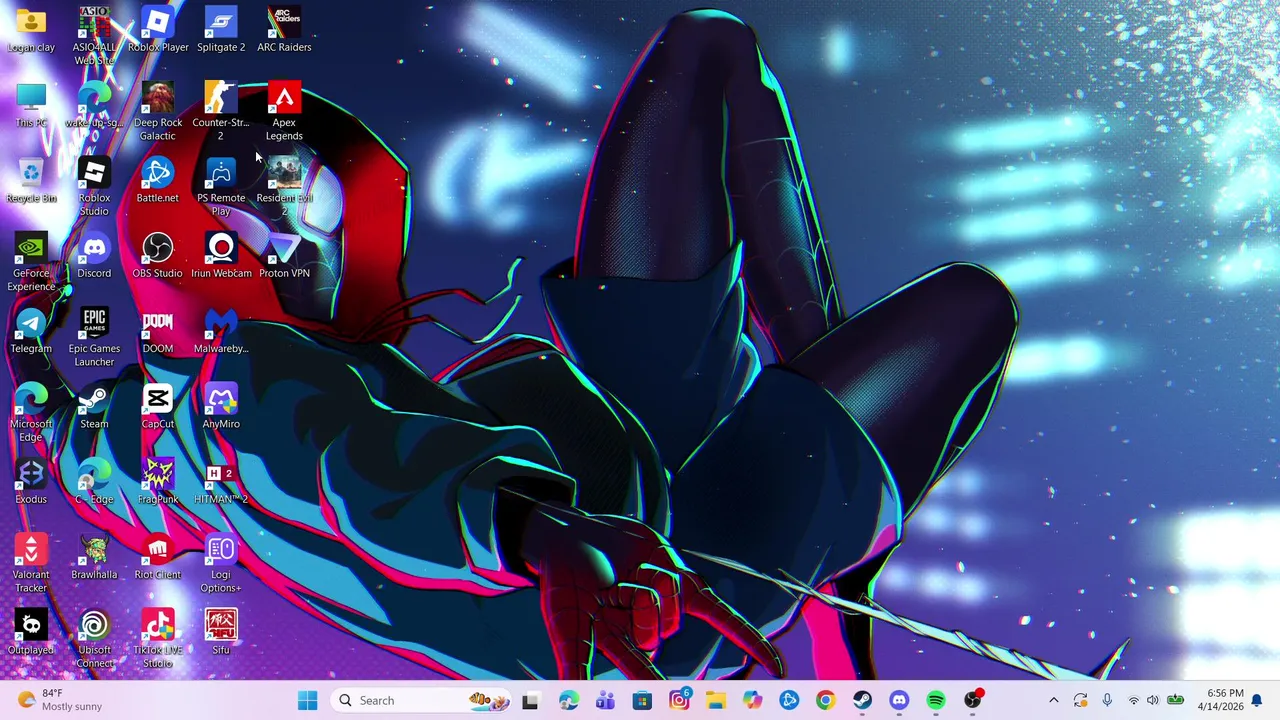
Task: Open Microsoft Edge from the taskbar
Action: [568, 700]
